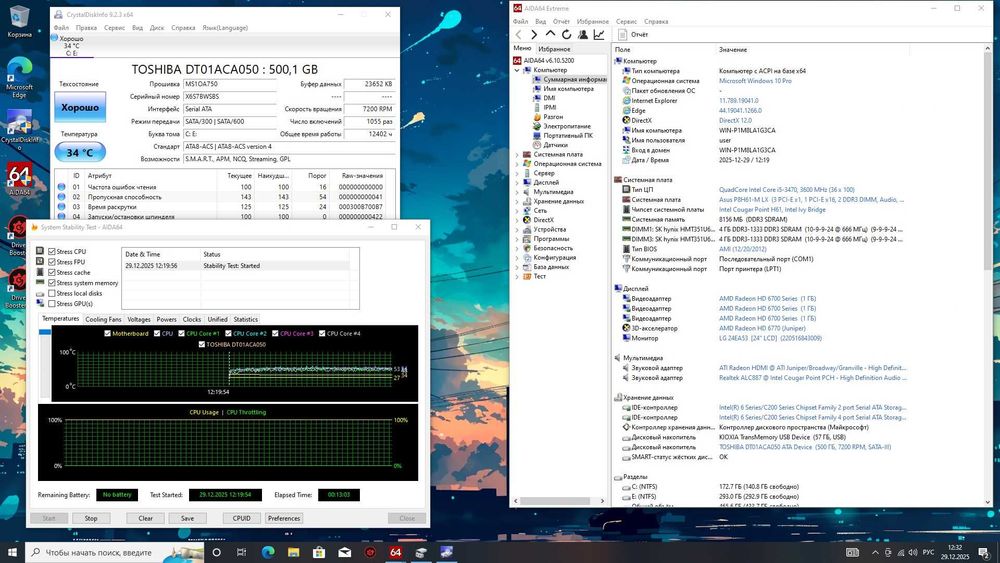Open the graph icon in AIDA64 toolbar
The height and width of the screenshot is (563, 1000).
click(599, 34)
